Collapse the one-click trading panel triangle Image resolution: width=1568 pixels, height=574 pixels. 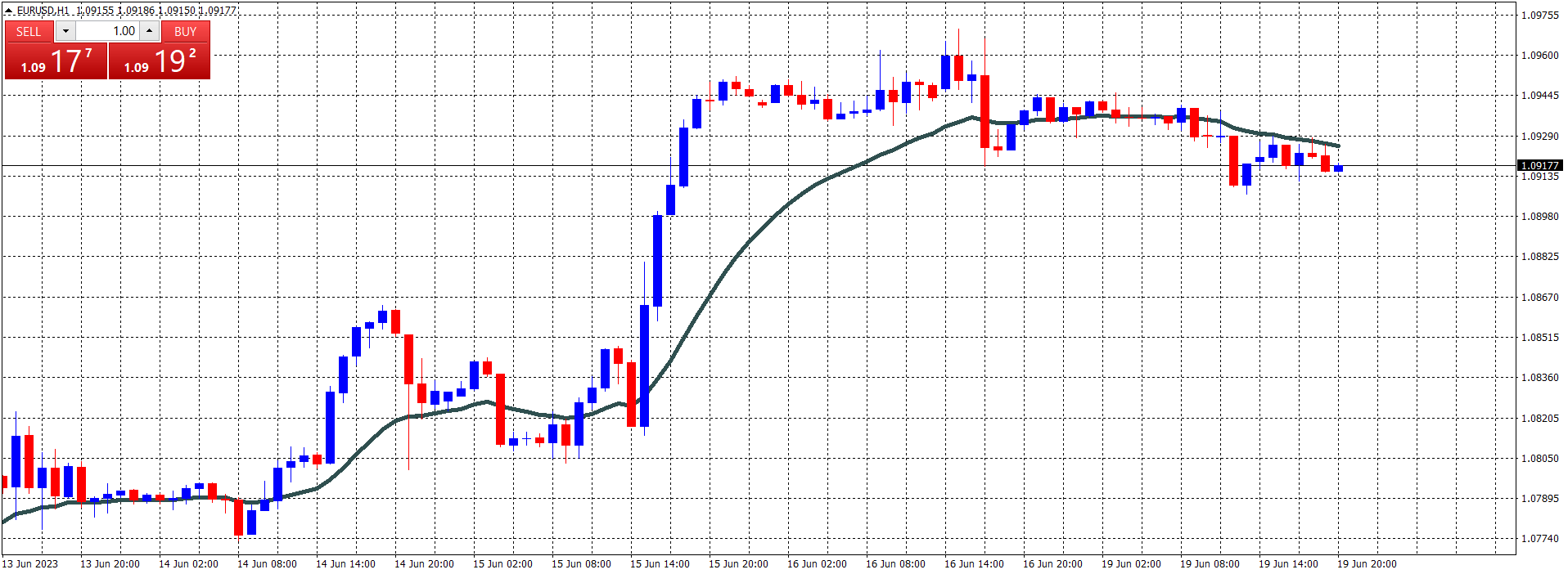pyautogui.click(x=8, y=11)
